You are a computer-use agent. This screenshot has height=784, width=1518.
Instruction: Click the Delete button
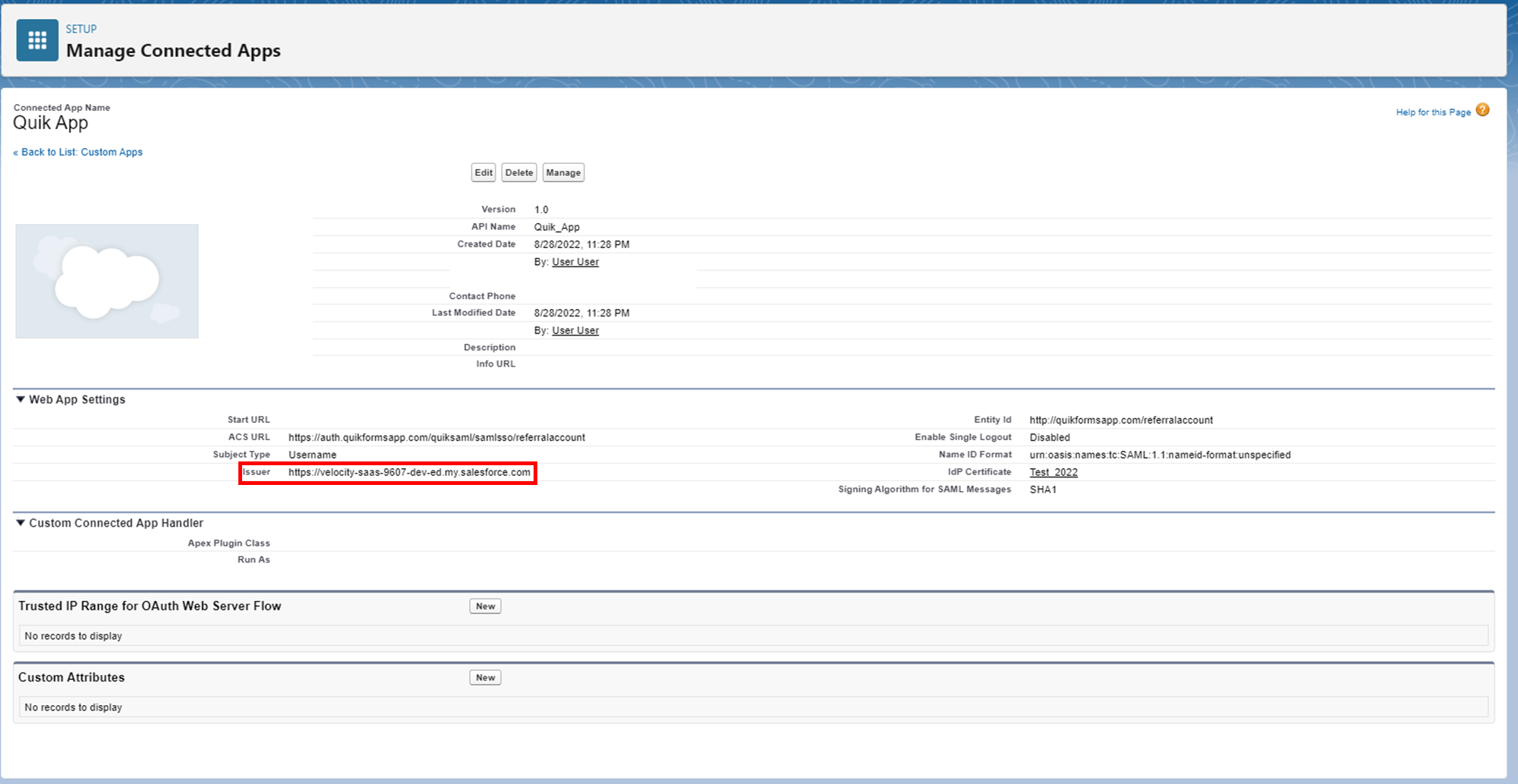pyautogui.click(x=519, y=173)
